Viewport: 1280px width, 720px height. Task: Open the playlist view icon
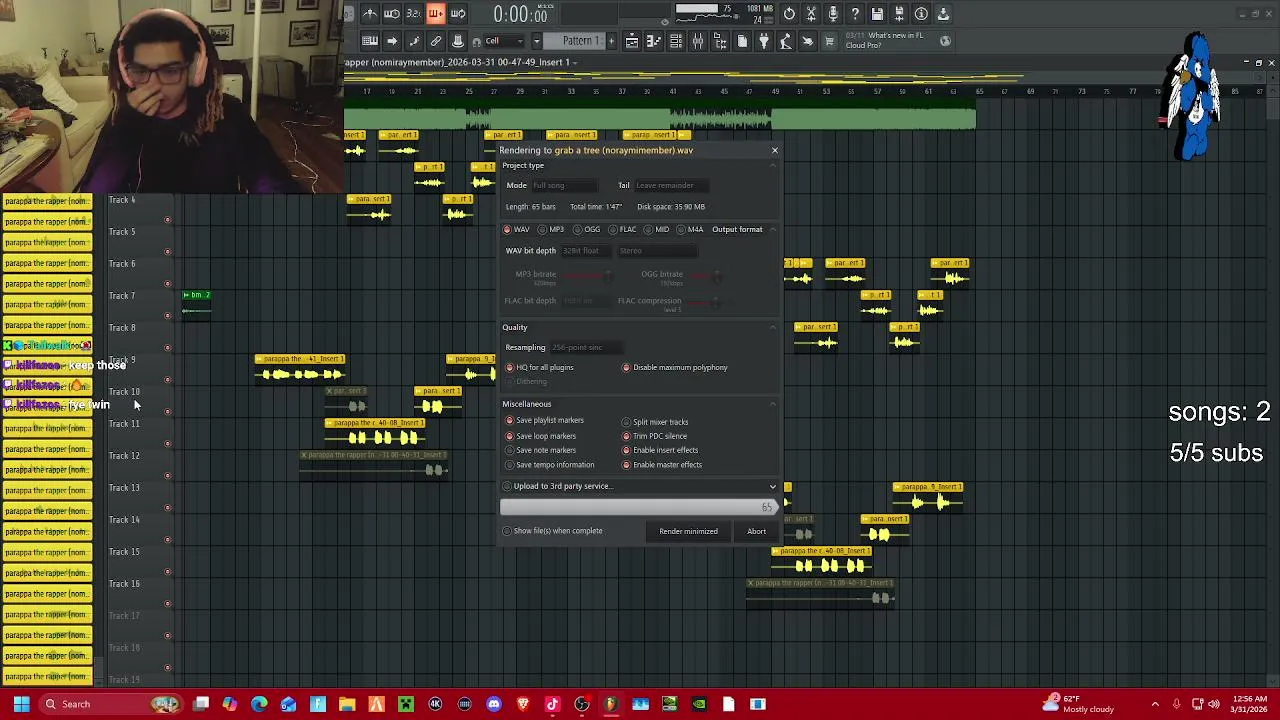[632, 41]
